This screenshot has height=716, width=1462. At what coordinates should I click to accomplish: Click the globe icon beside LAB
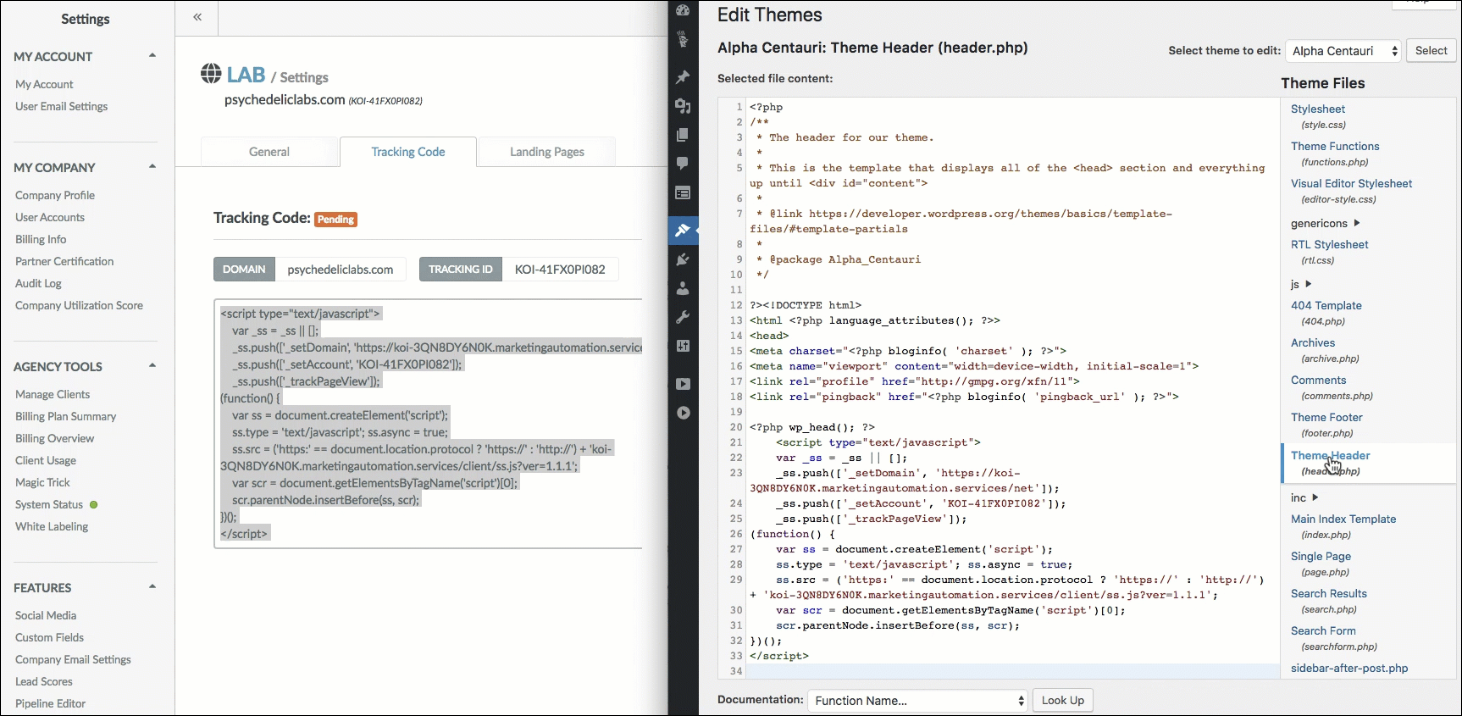(211, 74)
